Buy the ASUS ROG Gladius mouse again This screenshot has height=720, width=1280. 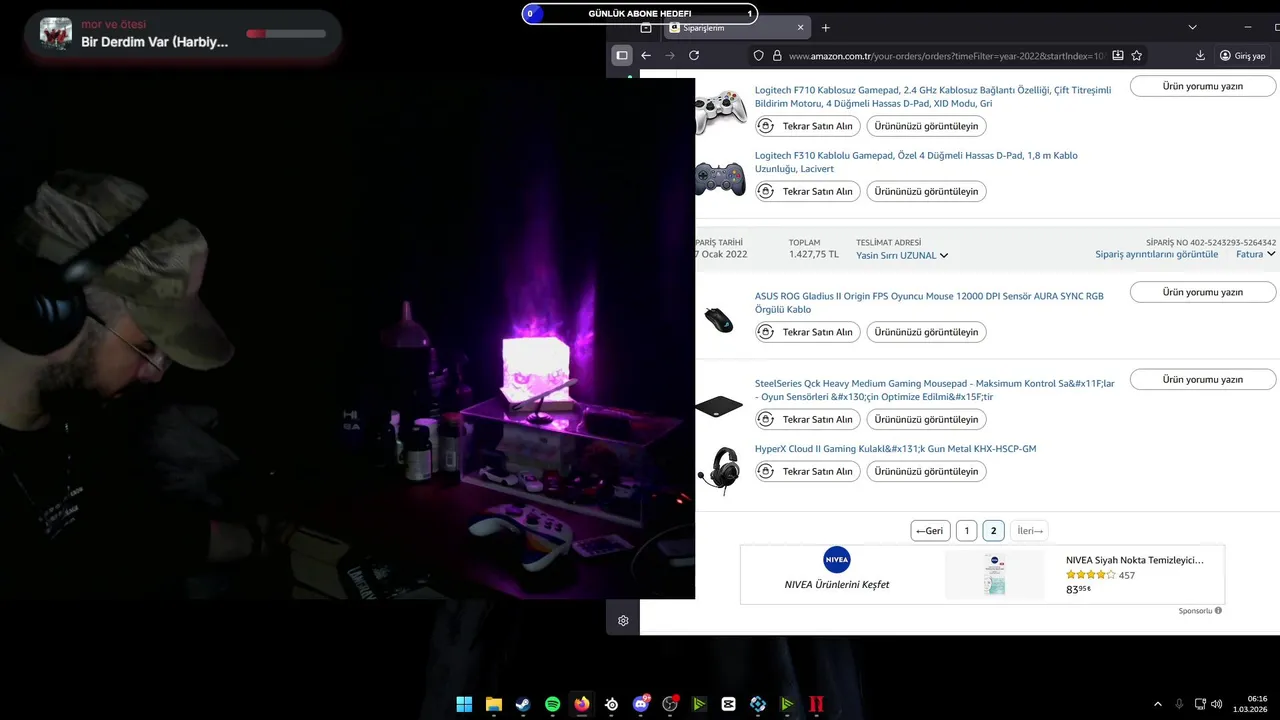pos(808,332)
